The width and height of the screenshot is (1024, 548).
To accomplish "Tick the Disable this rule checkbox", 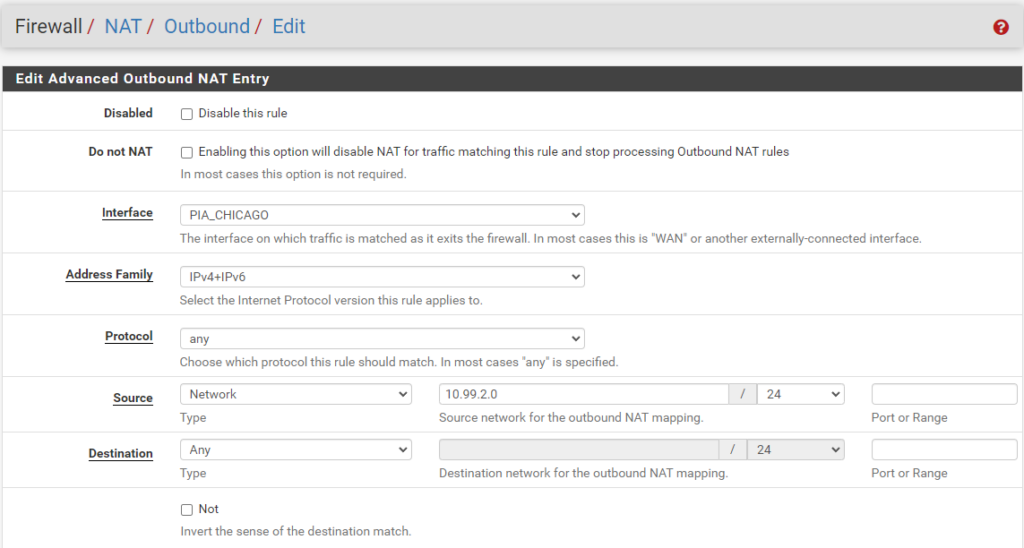I will point(187,114).
